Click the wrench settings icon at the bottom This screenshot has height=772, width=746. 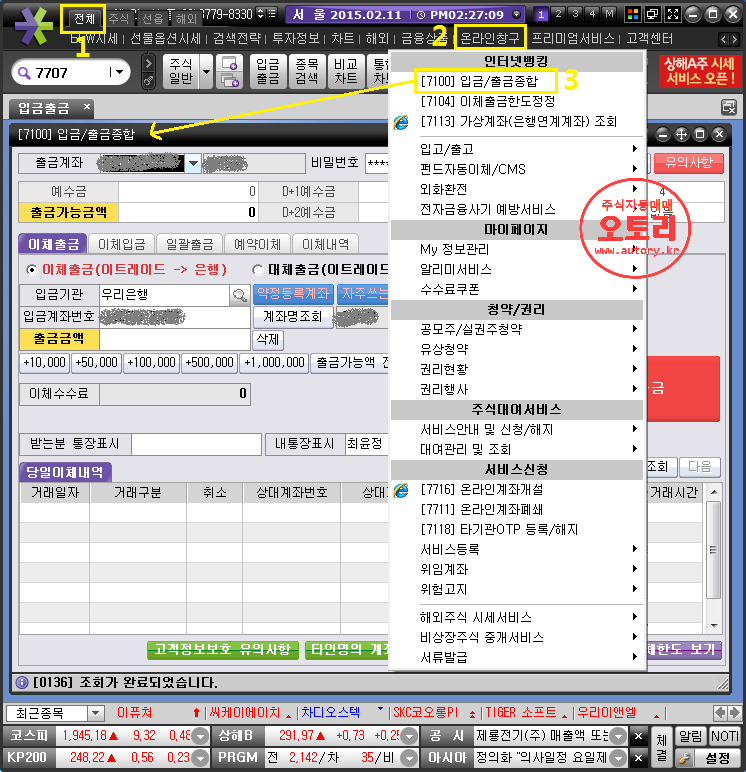[684, 758]
